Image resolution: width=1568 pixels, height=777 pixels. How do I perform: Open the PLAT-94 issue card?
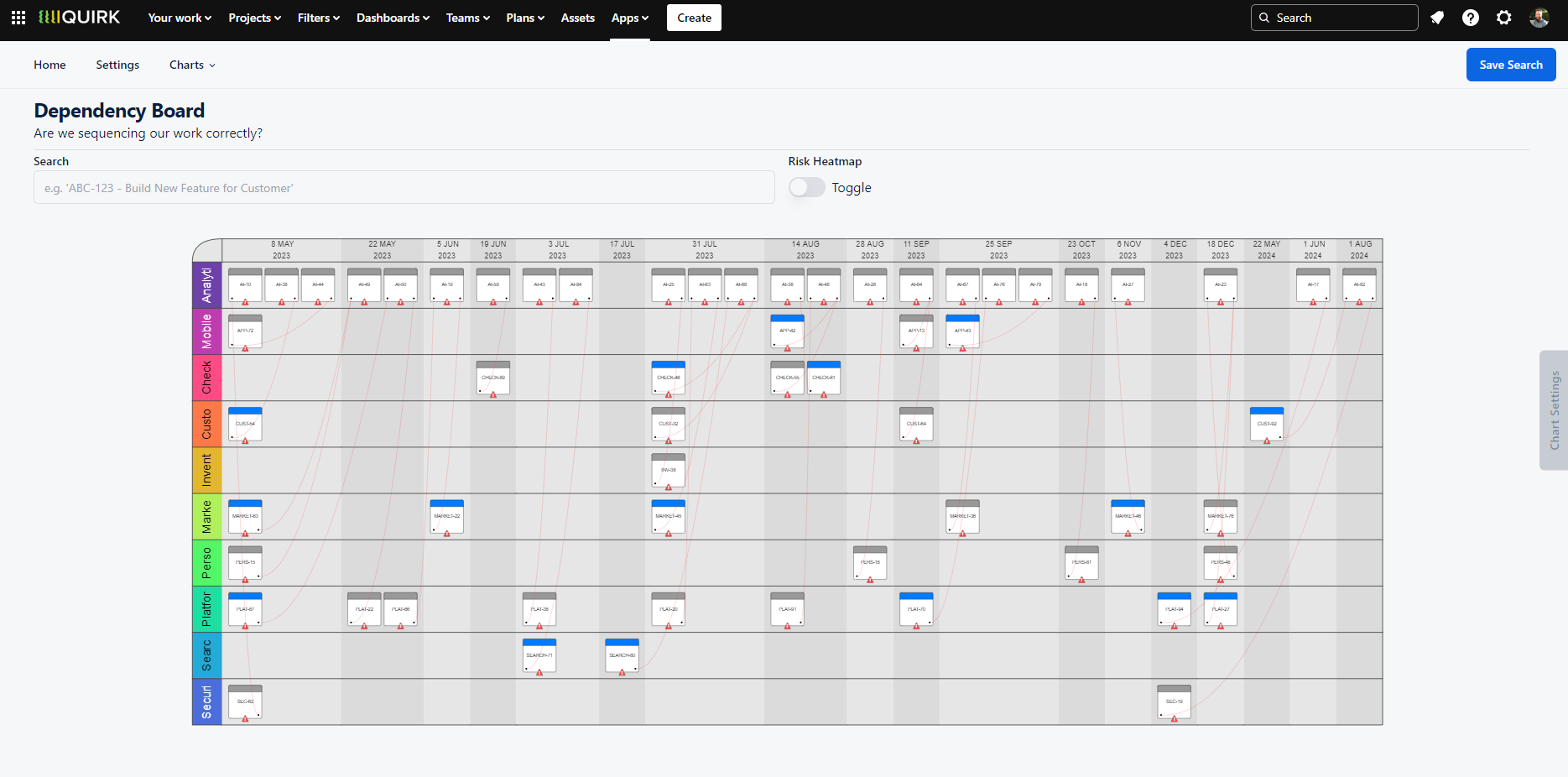1175,609
